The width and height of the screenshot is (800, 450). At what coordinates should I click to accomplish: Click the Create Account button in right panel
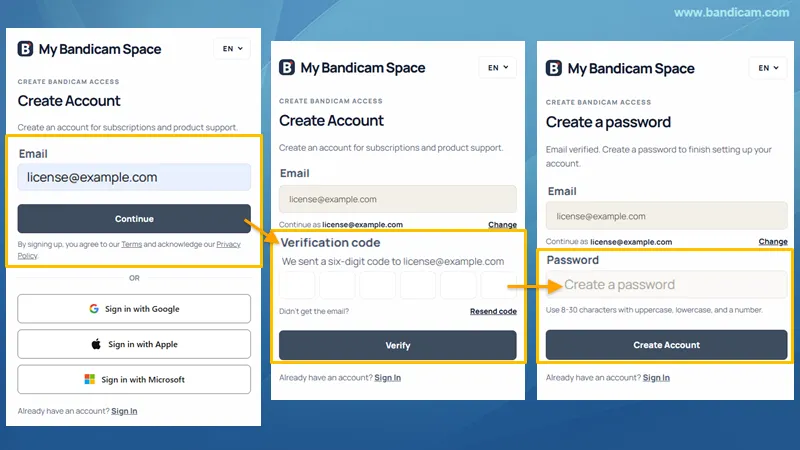(x=666, y=345)
